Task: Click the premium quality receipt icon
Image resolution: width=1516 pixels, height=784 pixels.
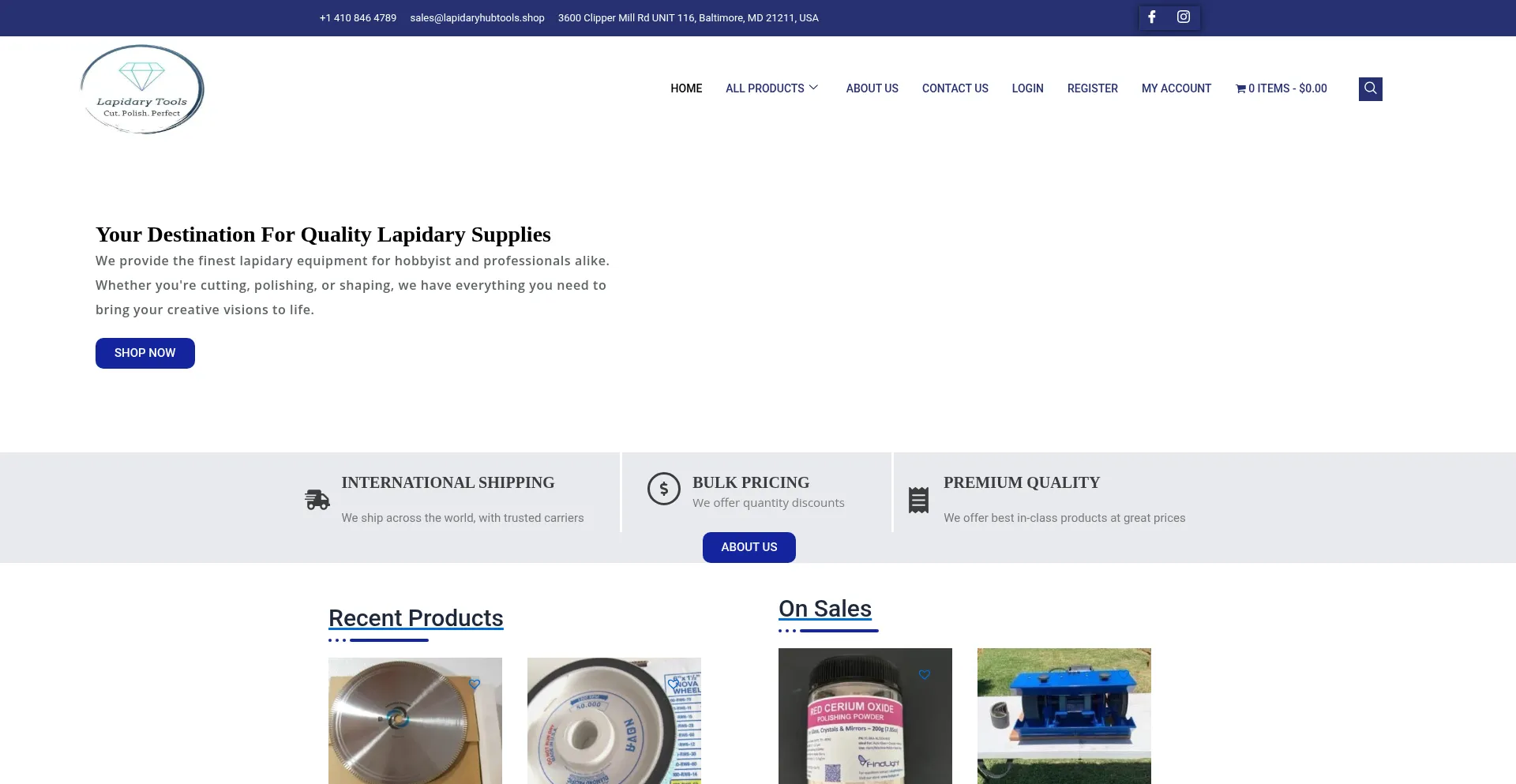Action: 918,500
